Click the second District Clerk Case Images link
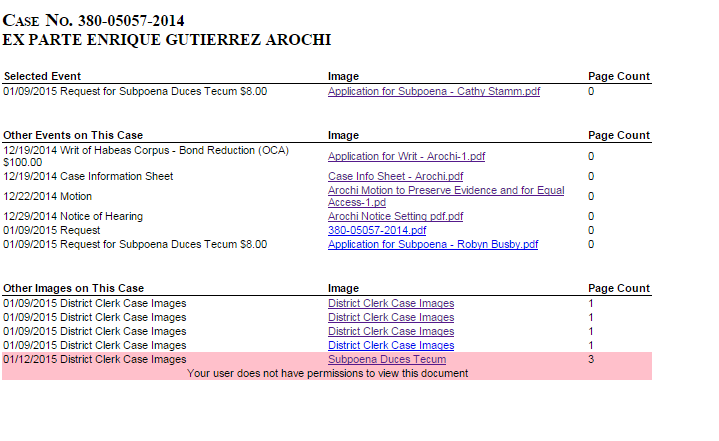The image size is (719, 441). coord(390,317)
